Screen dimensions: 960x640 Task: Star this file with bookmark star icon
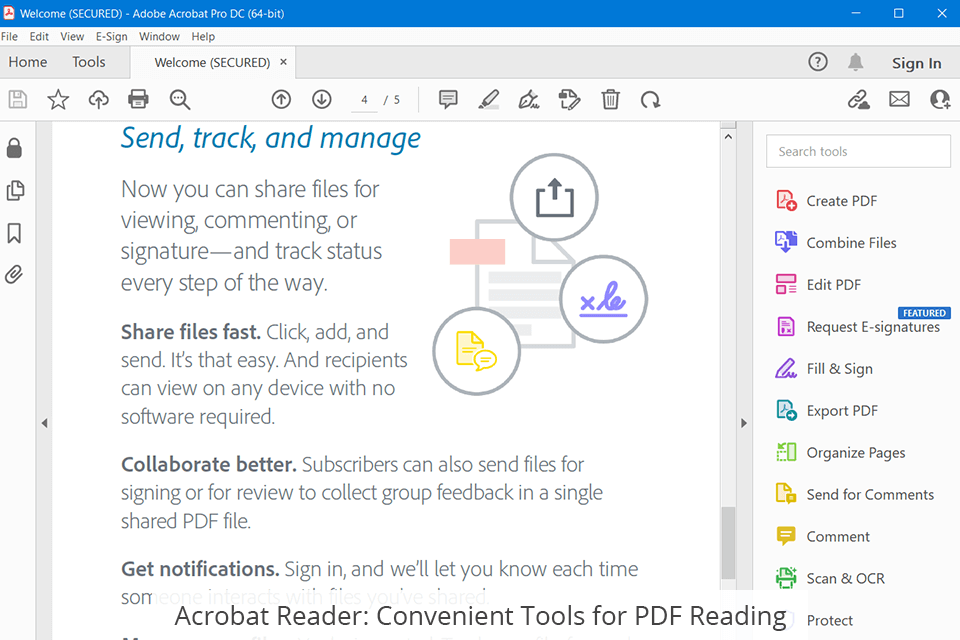point(58,99)
